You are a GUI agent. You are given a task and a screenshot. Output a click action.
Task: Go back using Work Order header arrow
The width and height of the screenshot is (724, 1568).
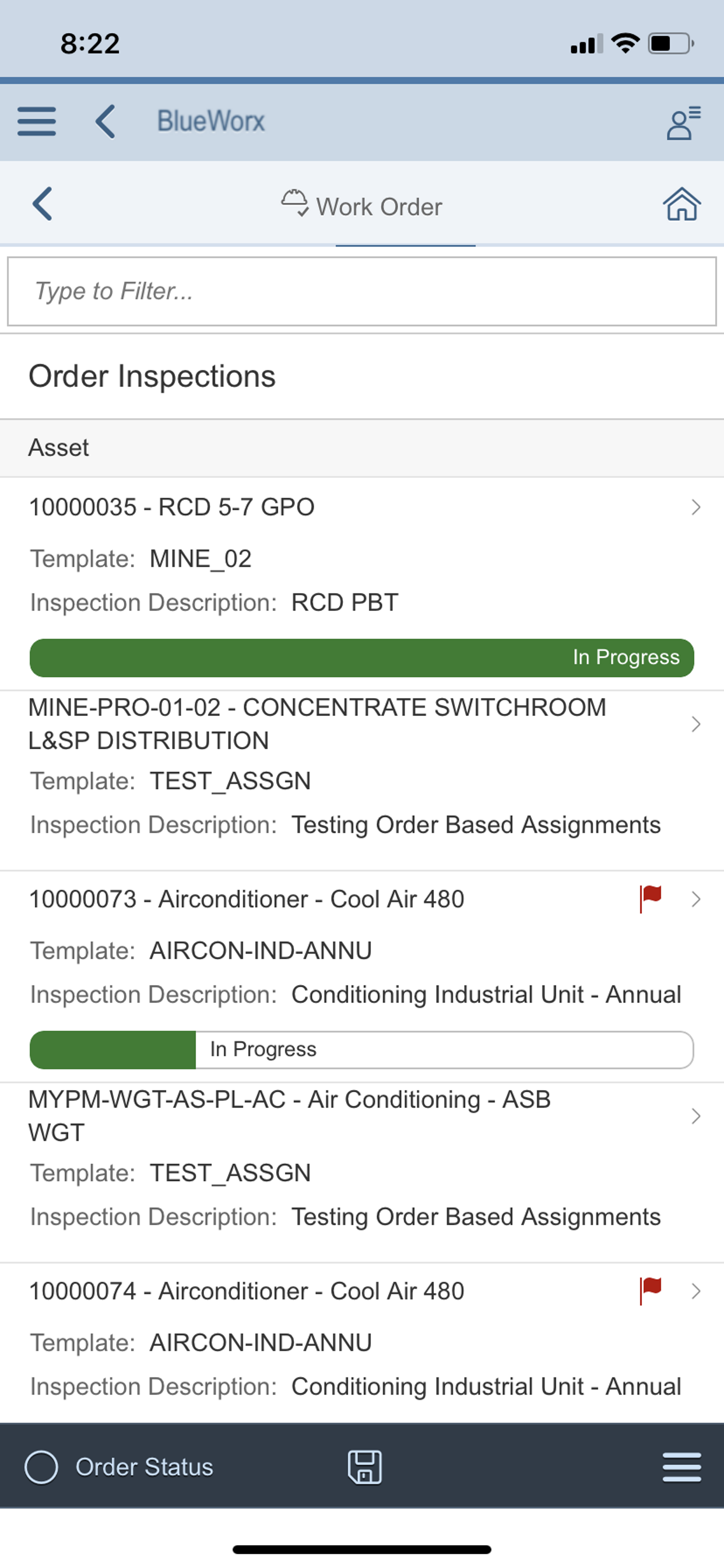pos(42,204)
